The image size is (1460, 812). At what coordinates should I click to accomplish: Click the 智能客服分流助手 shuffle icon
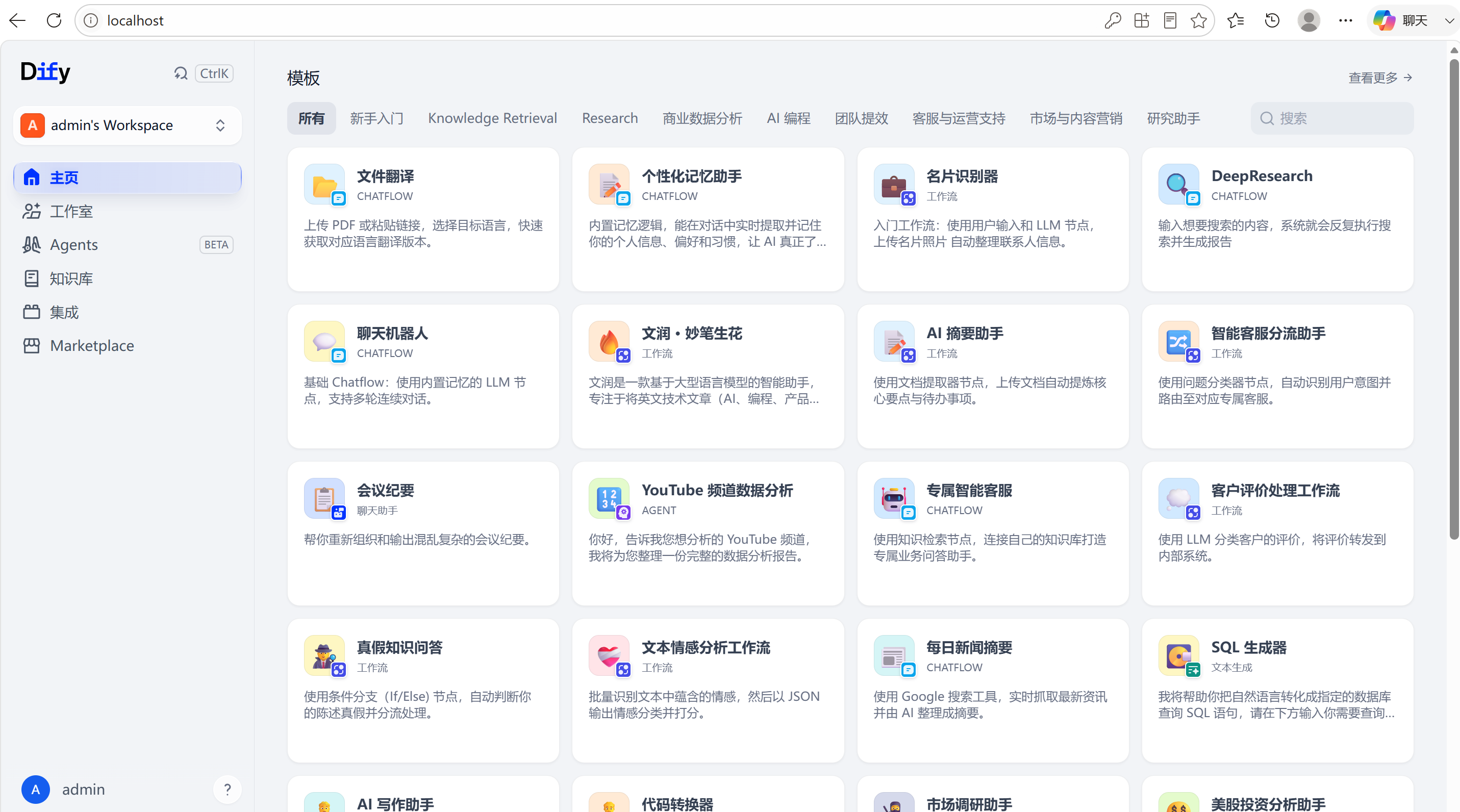click(x=1178, y=341)
